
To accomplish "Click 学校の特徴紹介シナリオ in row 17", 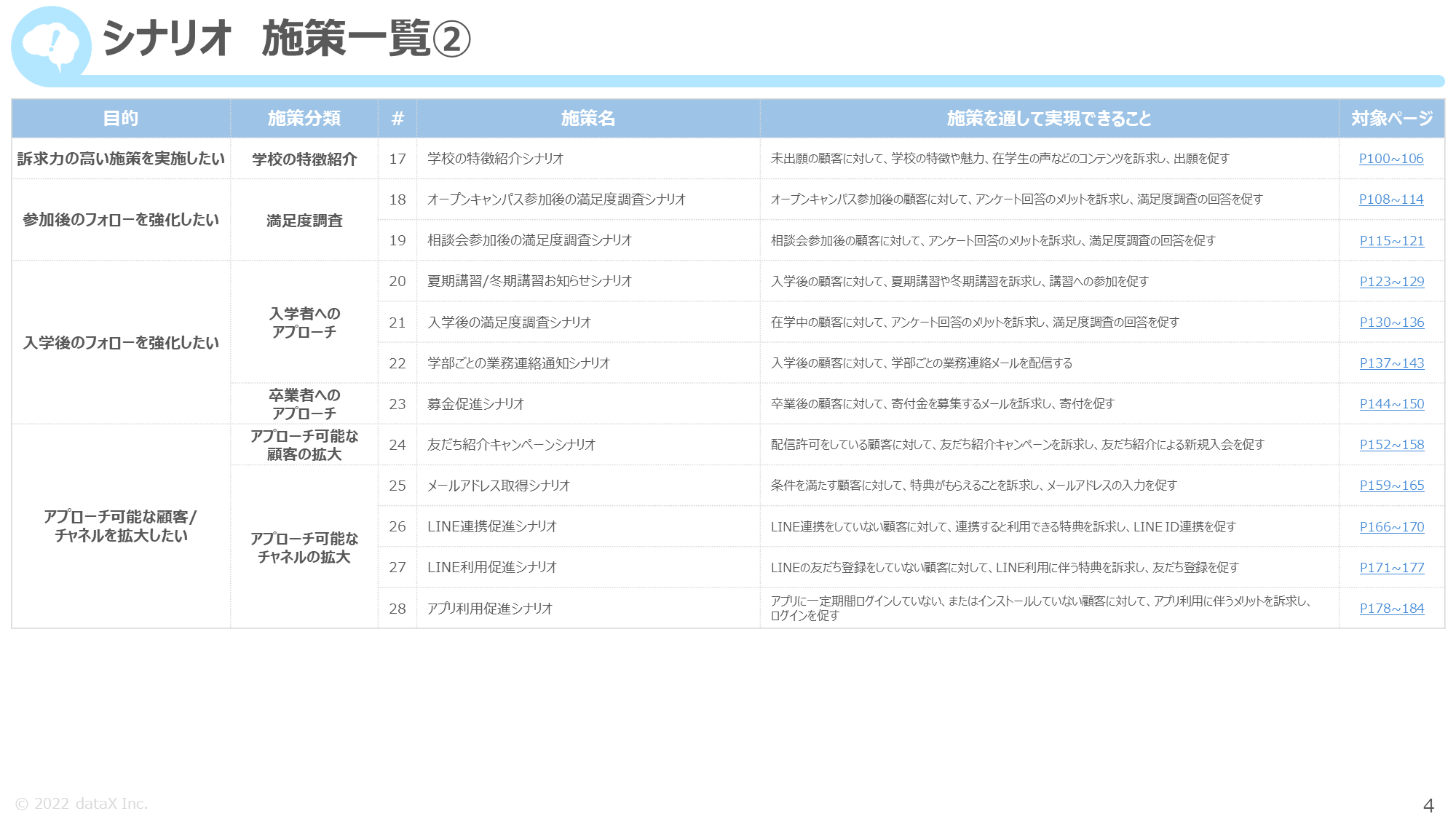I will (x=496, y=159).
